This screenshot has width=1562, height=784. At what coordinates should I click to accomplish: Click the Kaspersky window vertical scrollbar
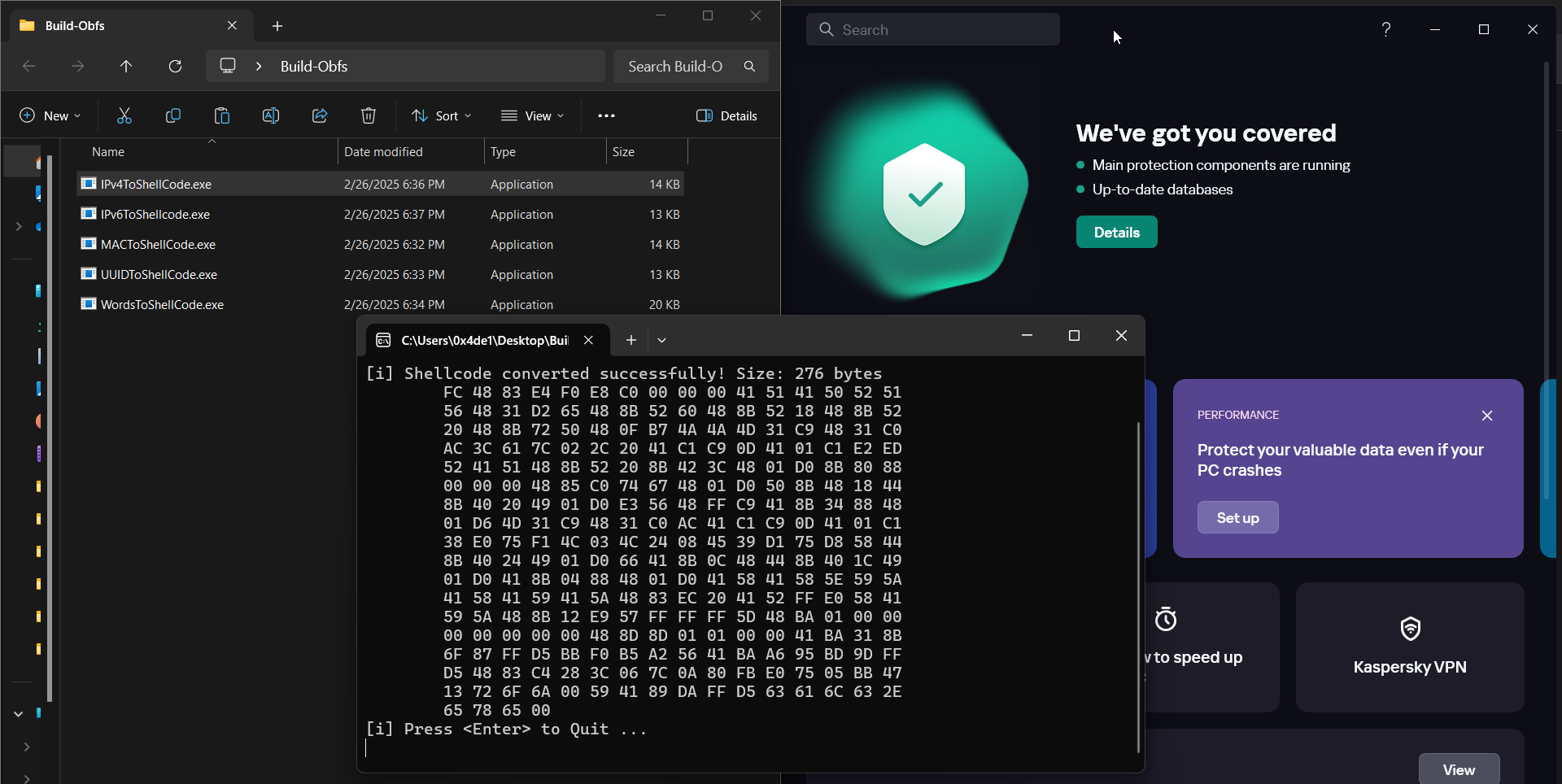[1547, 281]
